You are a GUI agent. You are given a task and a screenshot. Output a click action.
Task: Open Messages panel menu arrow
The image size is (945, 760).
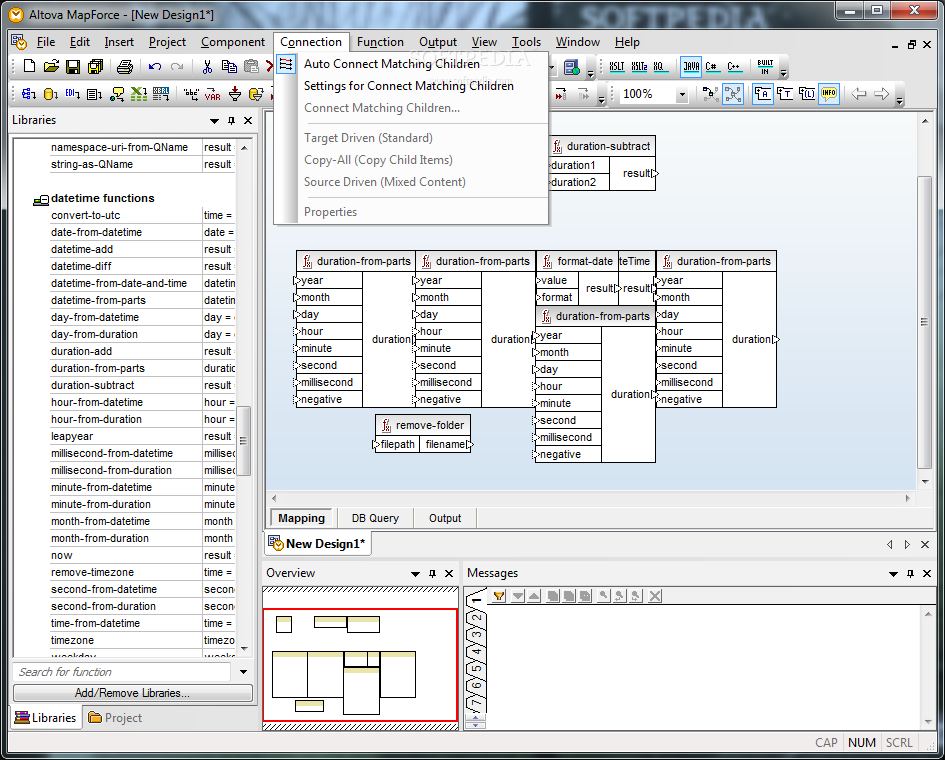point(894,574)
